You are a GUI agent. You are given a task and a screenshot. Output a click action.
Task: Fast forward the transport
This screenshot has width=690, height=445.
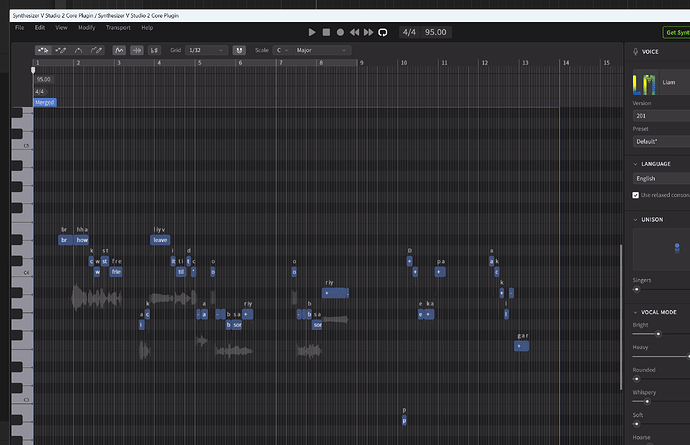(368, 32)
